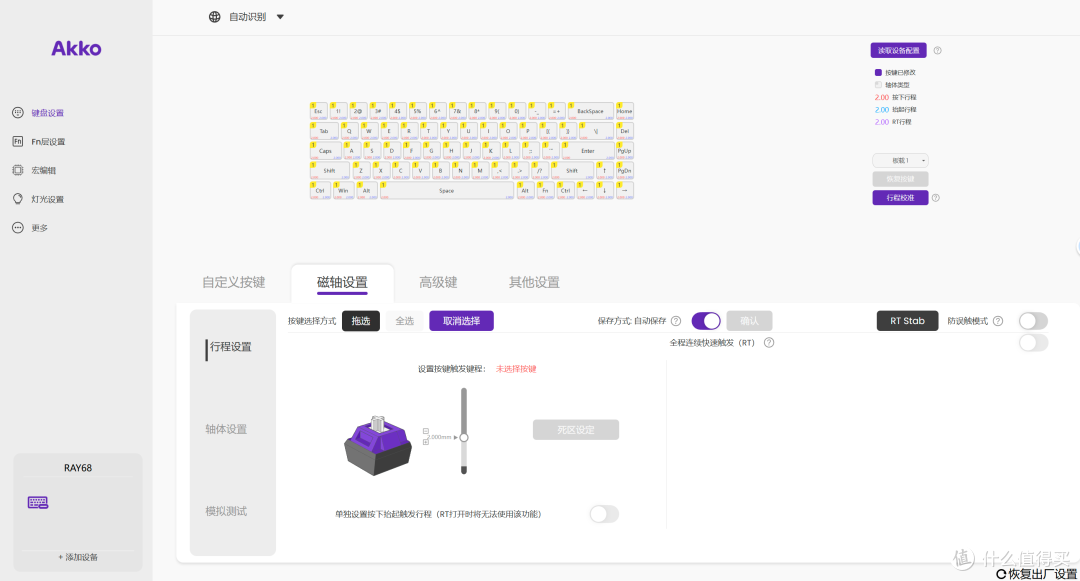The height and width of the screenshot is (581, 1080).
Task: Switch to the 高级键 tab
Action: [x=438, y=282]
